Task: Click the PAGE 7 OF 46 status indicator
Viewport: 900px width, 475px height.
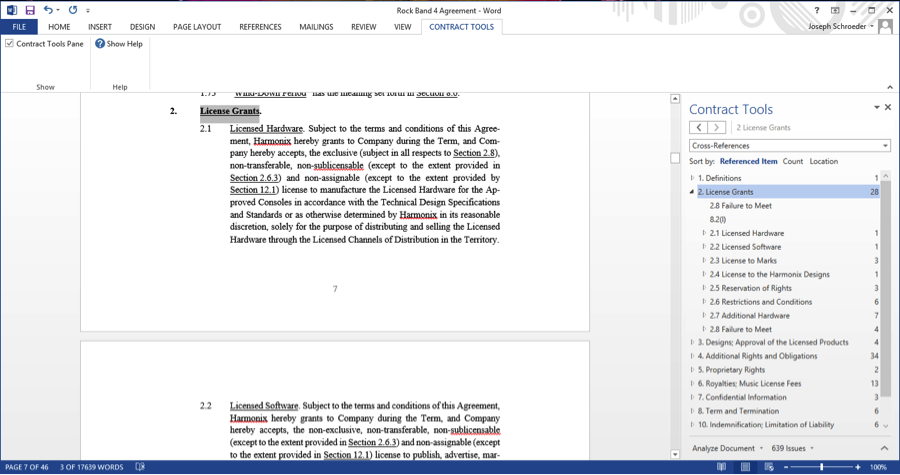Action: pos(26,467)
